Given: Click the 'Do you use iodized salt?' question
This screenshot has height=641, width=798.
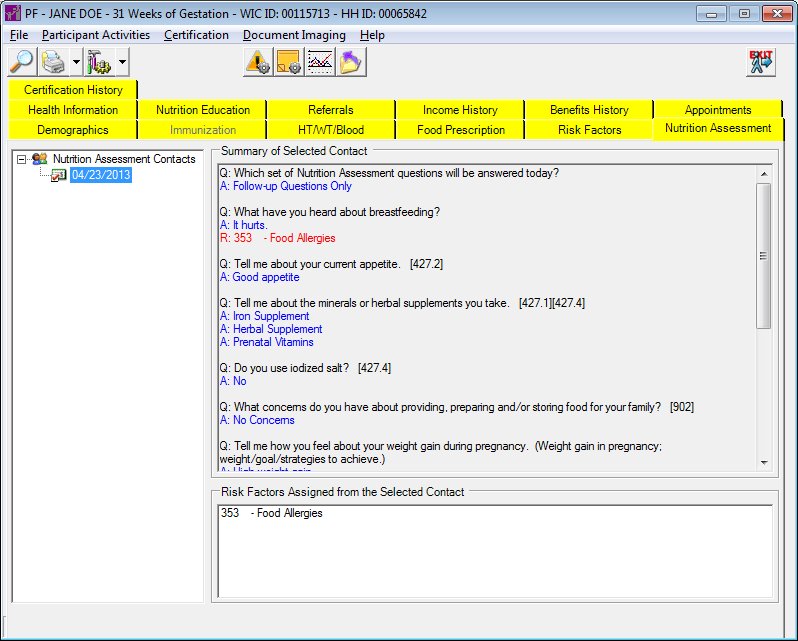Looking at the screenshot, I should (x=305, y=368).
